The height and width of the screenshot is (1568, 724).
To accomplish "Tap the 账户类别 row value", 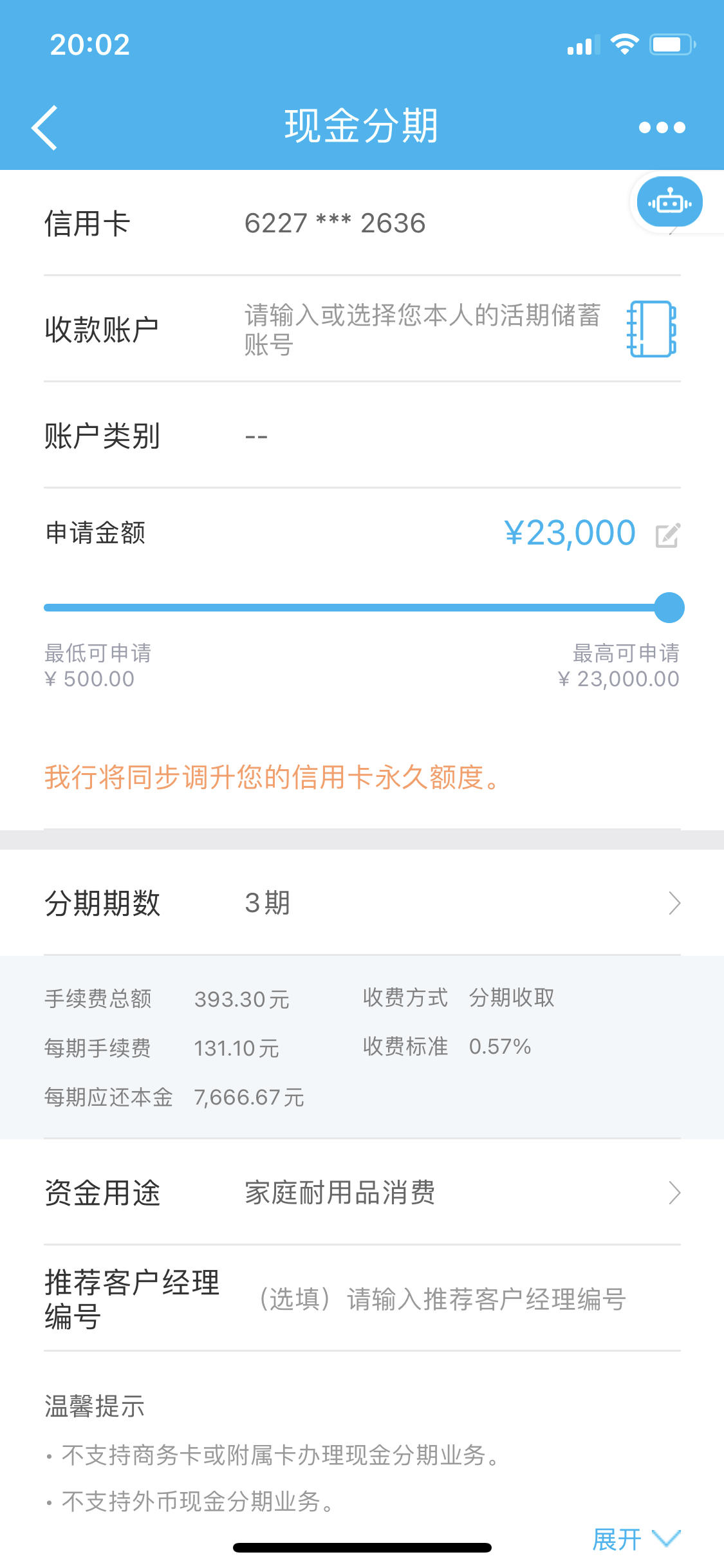I will coord(256,436).
